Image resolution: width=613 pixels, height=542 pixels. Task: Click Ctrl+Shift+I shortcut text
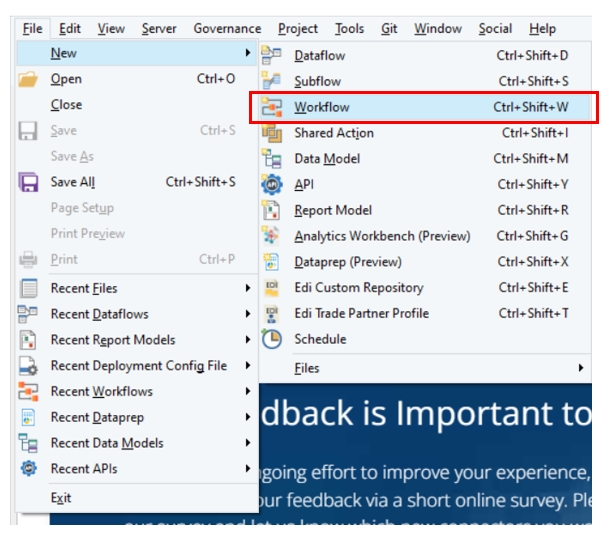point(535,133)
